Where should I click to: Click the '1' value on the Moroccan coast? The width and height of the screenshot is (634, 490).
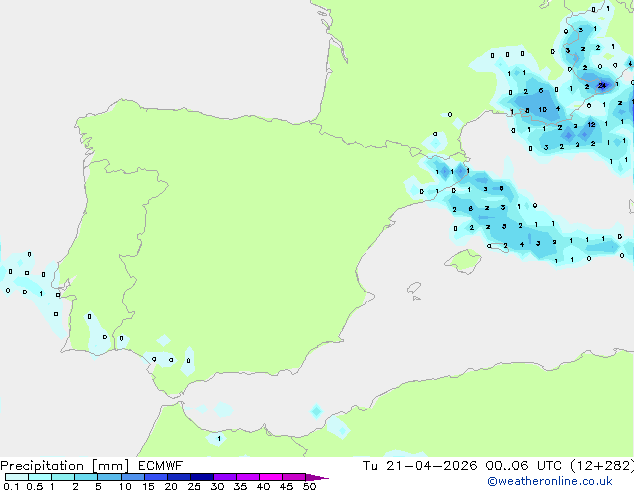coord(219,438)
